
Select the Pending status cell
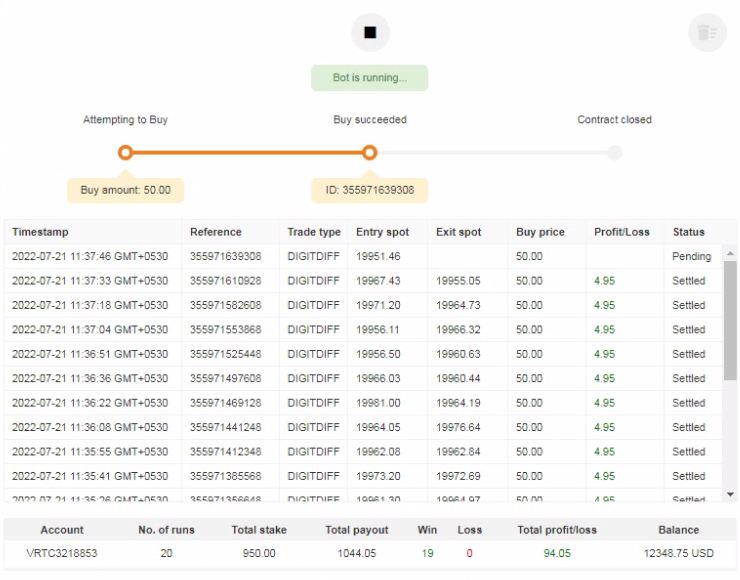pyautogui.click(x=691, y=256)
